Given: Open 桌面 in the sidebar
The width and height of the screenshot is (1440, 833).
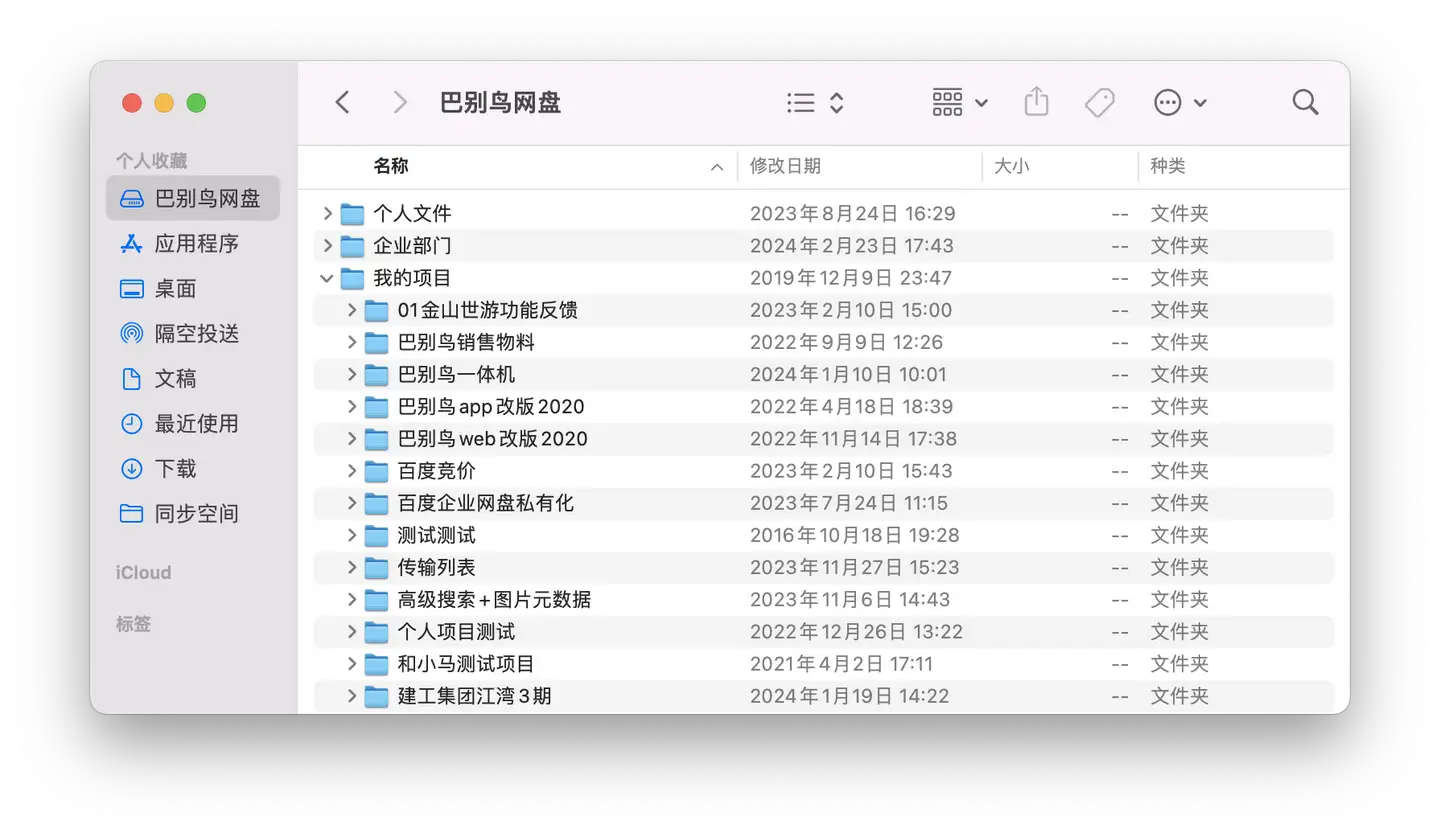Looking at the screenshot, I should 193,288.
